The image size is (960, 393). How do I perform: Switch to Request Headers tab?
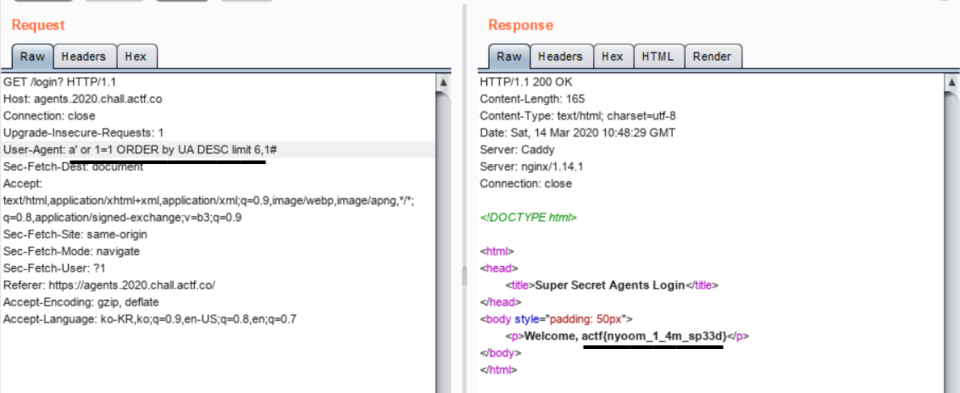[x=84, y=56]
